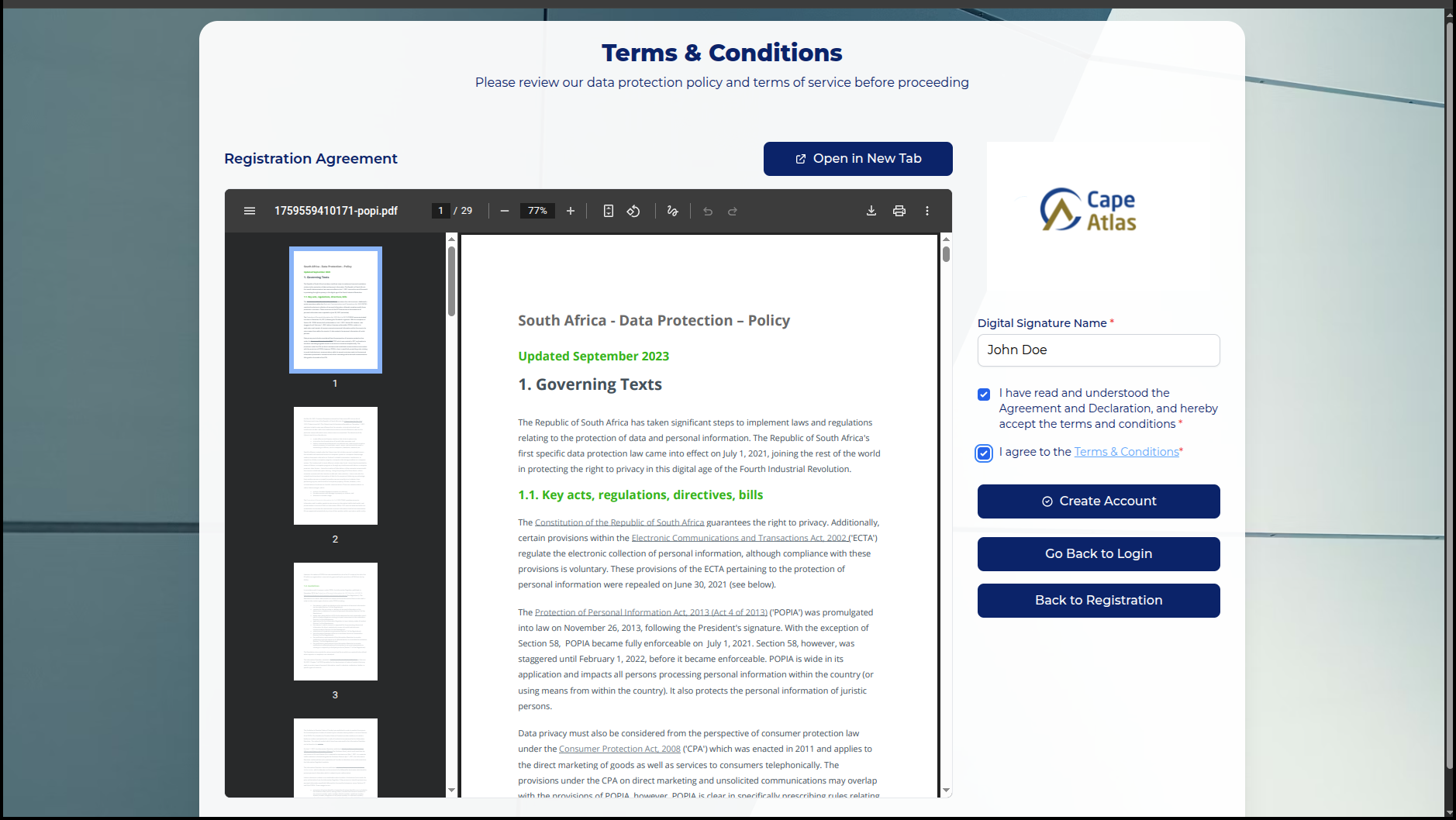Uncheck the 'I have read and understood' checkbox

984,394
